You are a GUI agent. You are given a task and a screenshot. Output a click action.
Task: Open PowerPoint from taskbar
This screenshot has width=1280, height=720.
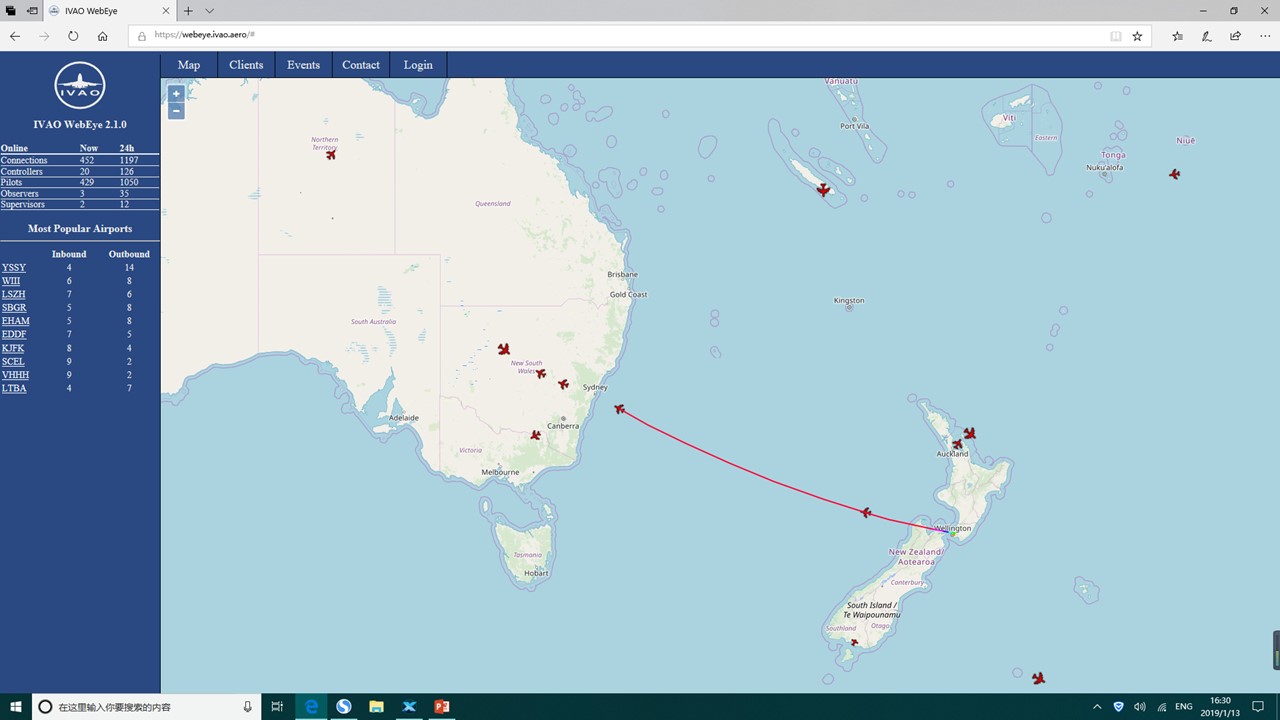coord(442,706)
